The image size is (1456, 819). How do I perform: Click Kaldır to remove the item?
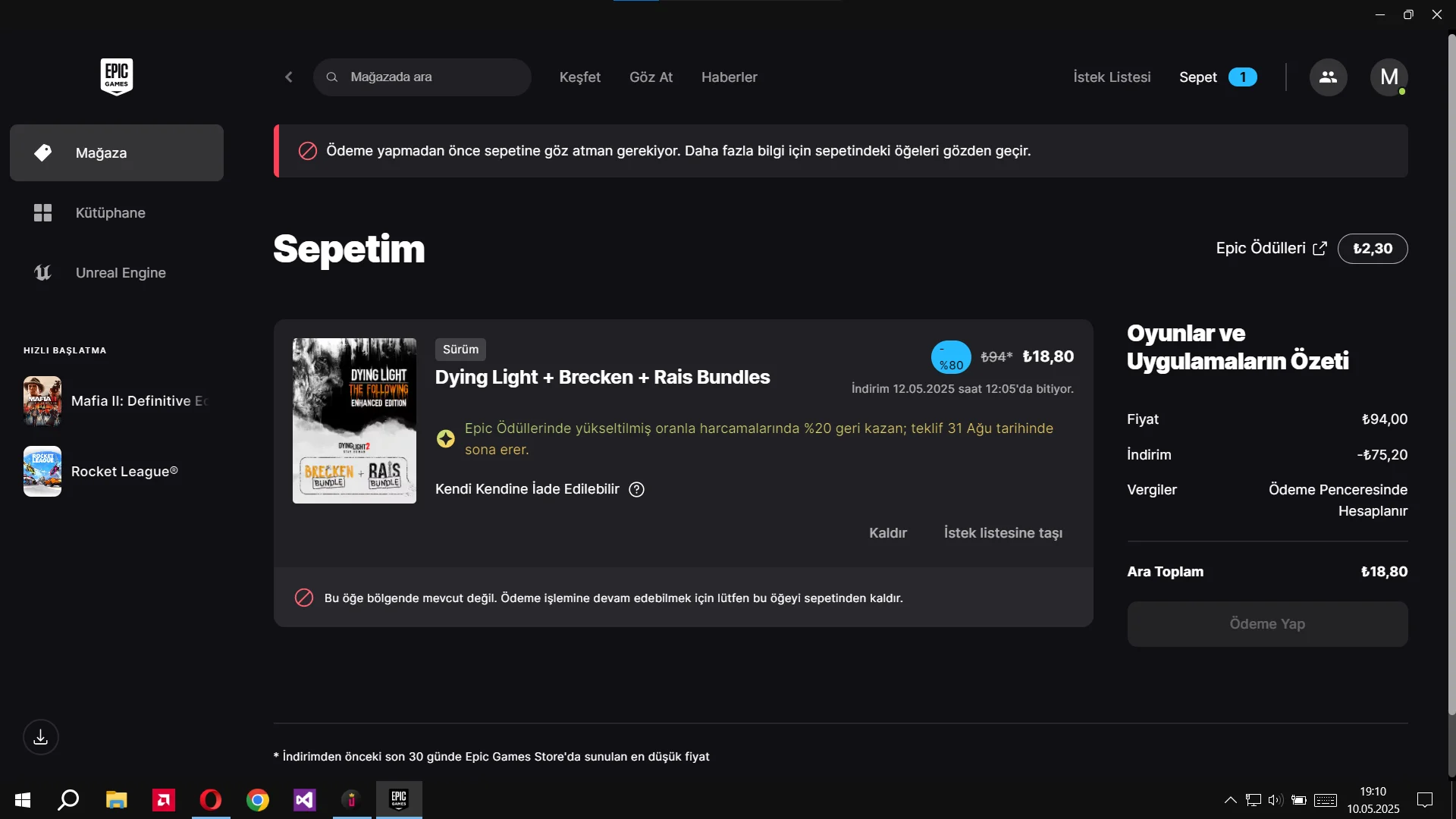tap(887, 533)
